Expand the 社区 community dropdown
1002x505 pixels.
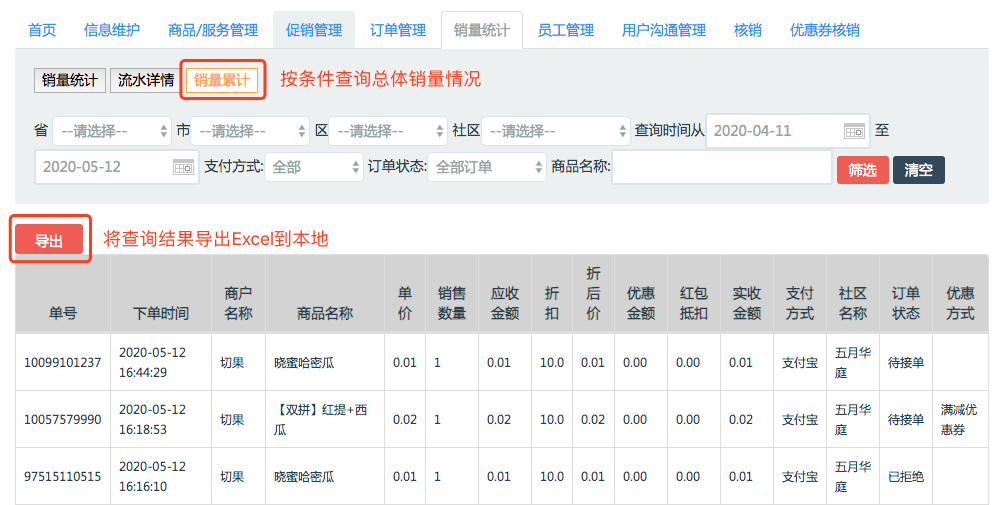(556, 132)
